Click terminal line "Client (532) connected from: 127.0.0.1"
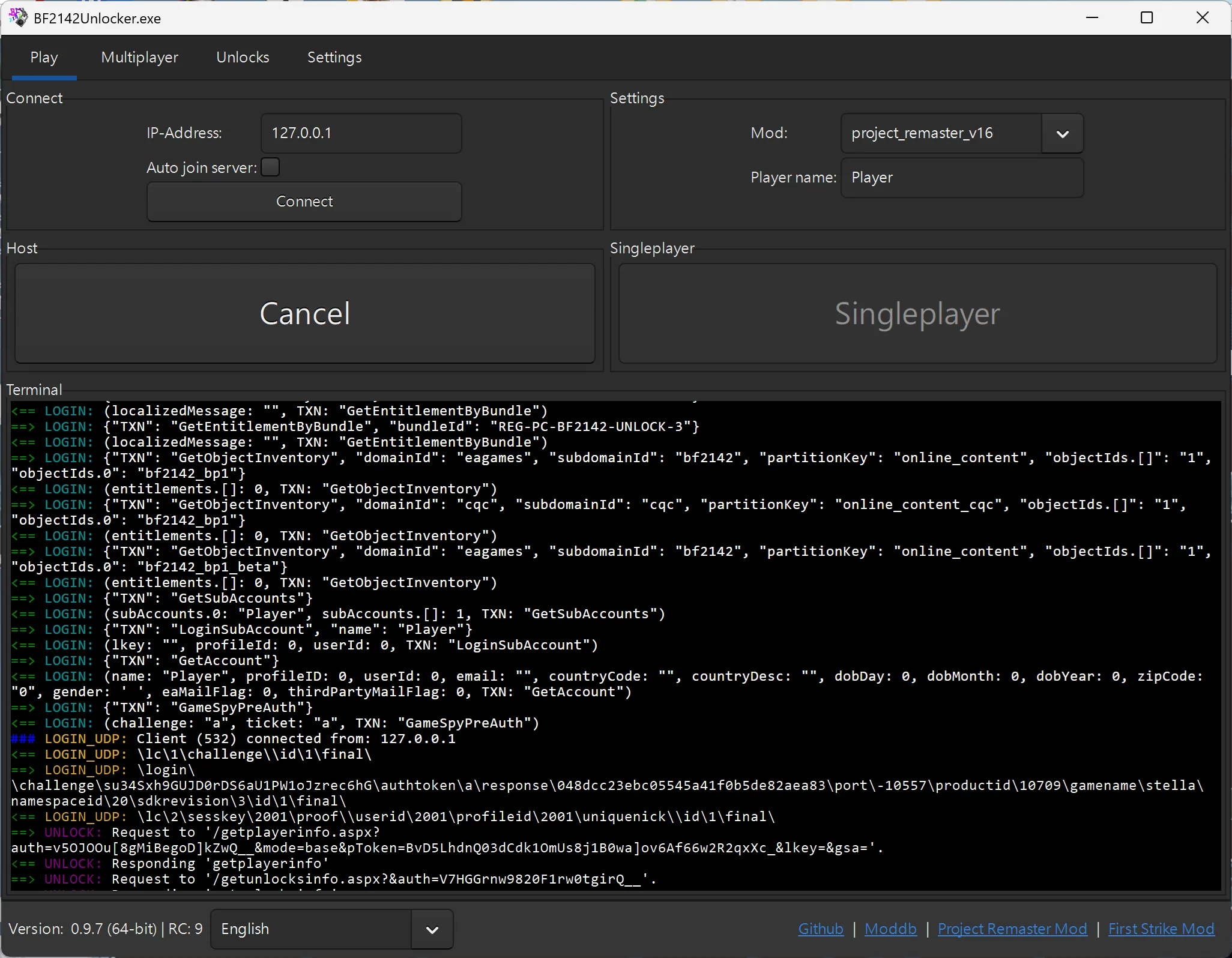 point(233,739)
